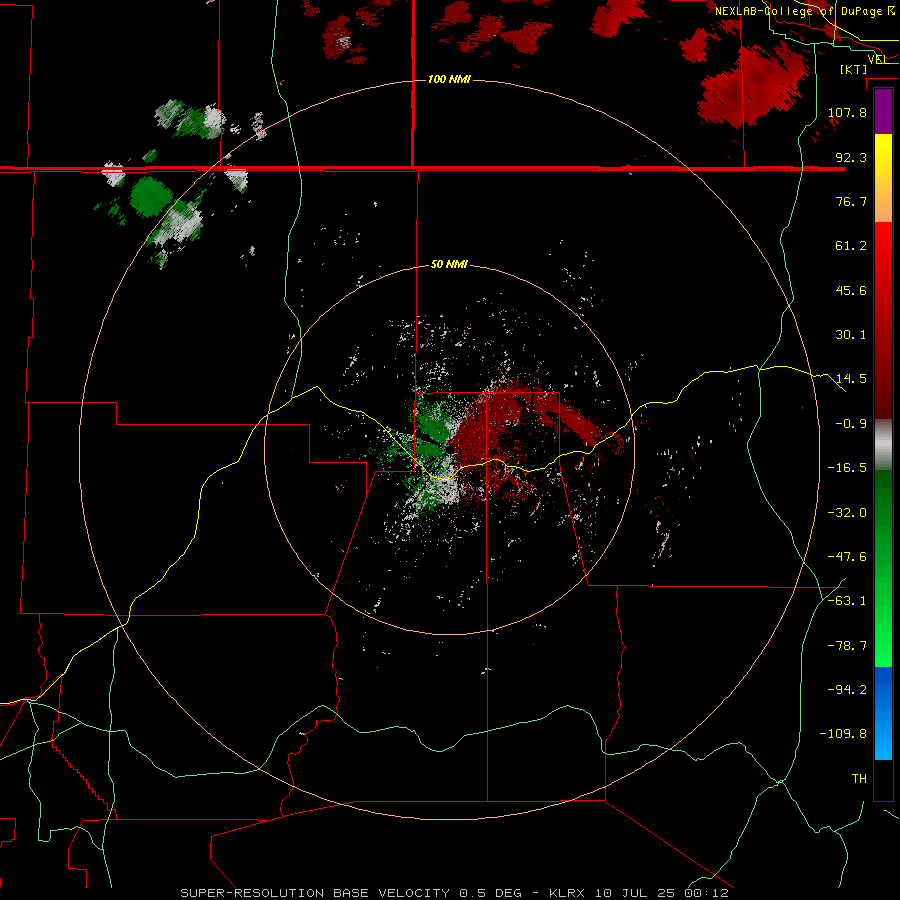
Task: Click the 45.6 value on the velocity scale
Action: click(x=851, y=290)
